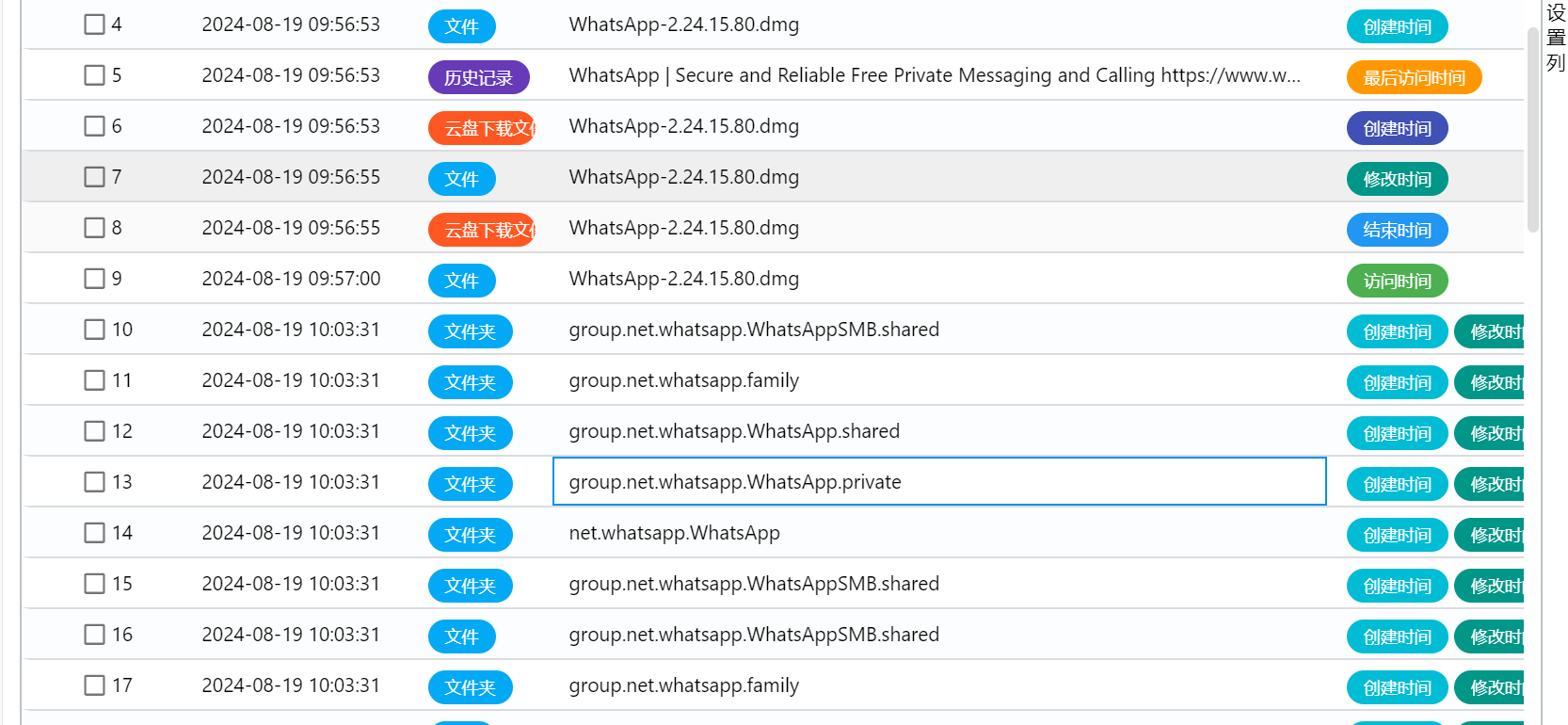Click the 文件夹 tag in row 12
Viewport: 1568px width, 725px height.
point(471,433)
